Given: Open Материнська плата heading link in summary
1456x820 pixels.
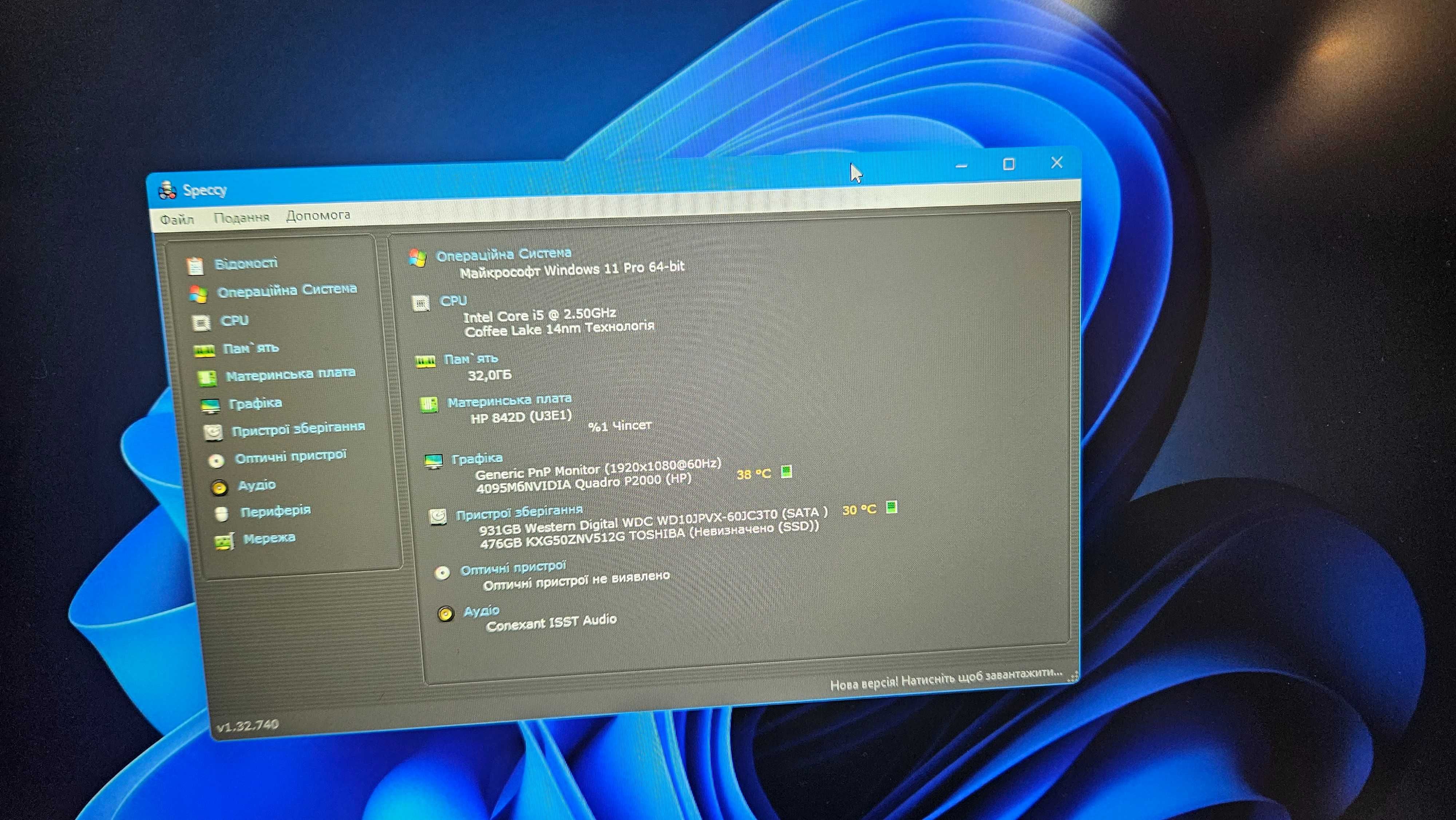Looking at the screenshot, I should click(x=509, y=401).
